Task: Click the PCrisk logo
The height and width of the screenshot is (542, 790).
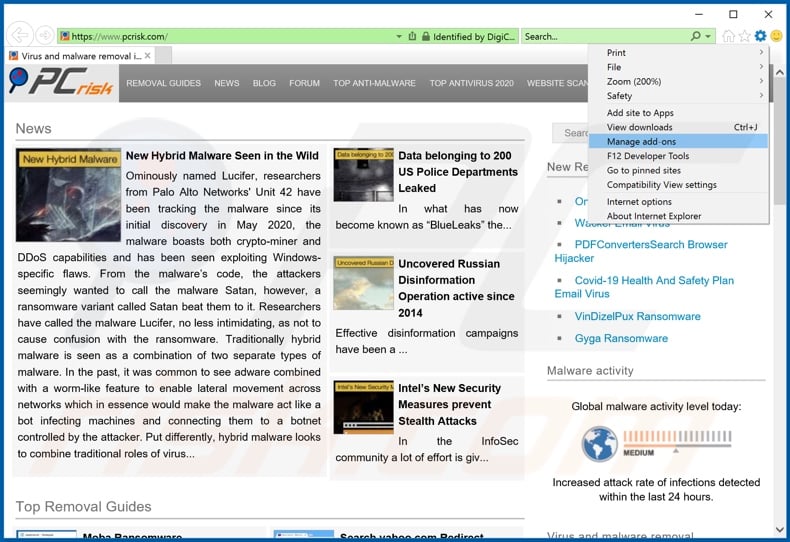Action: click(61, 82)
